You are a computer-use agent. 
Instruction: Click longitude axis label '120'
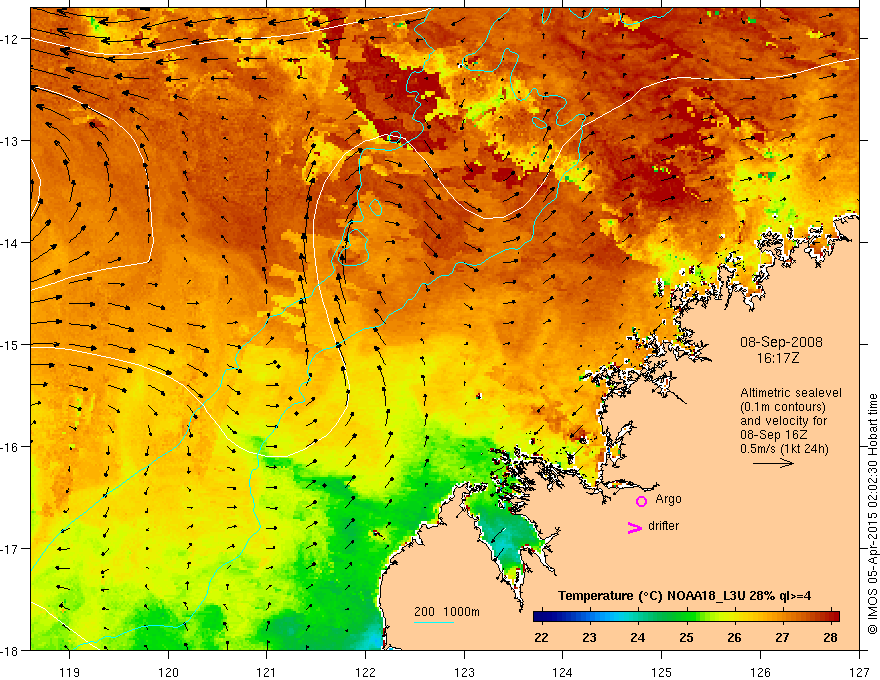pos(168,672)
